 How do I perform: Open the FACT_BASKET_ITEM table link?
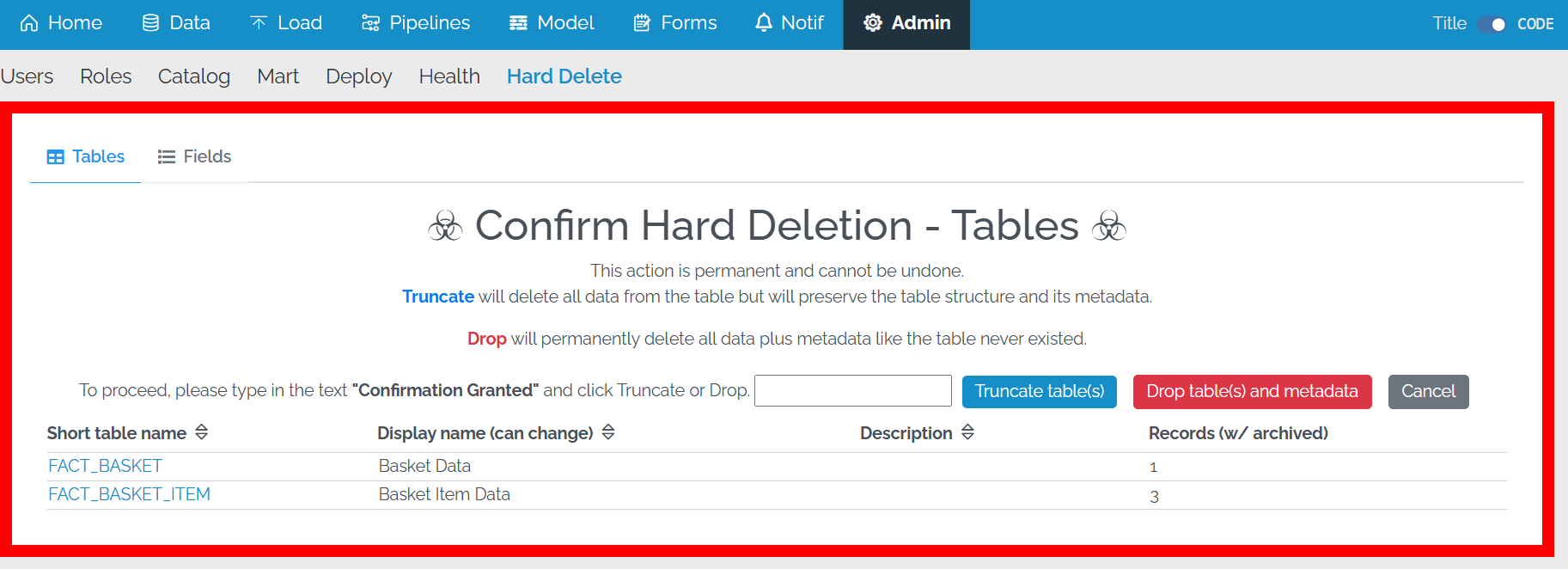pos(129,494)
